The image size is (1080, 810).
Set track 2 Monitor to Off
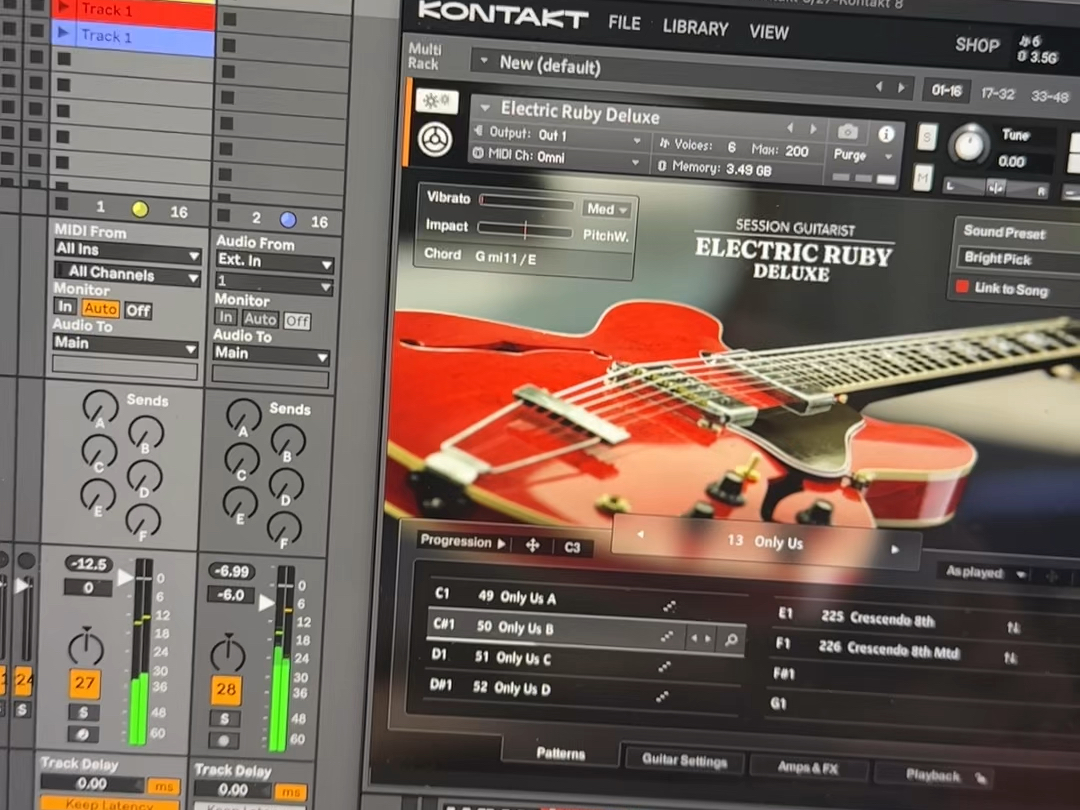[298, 321]
